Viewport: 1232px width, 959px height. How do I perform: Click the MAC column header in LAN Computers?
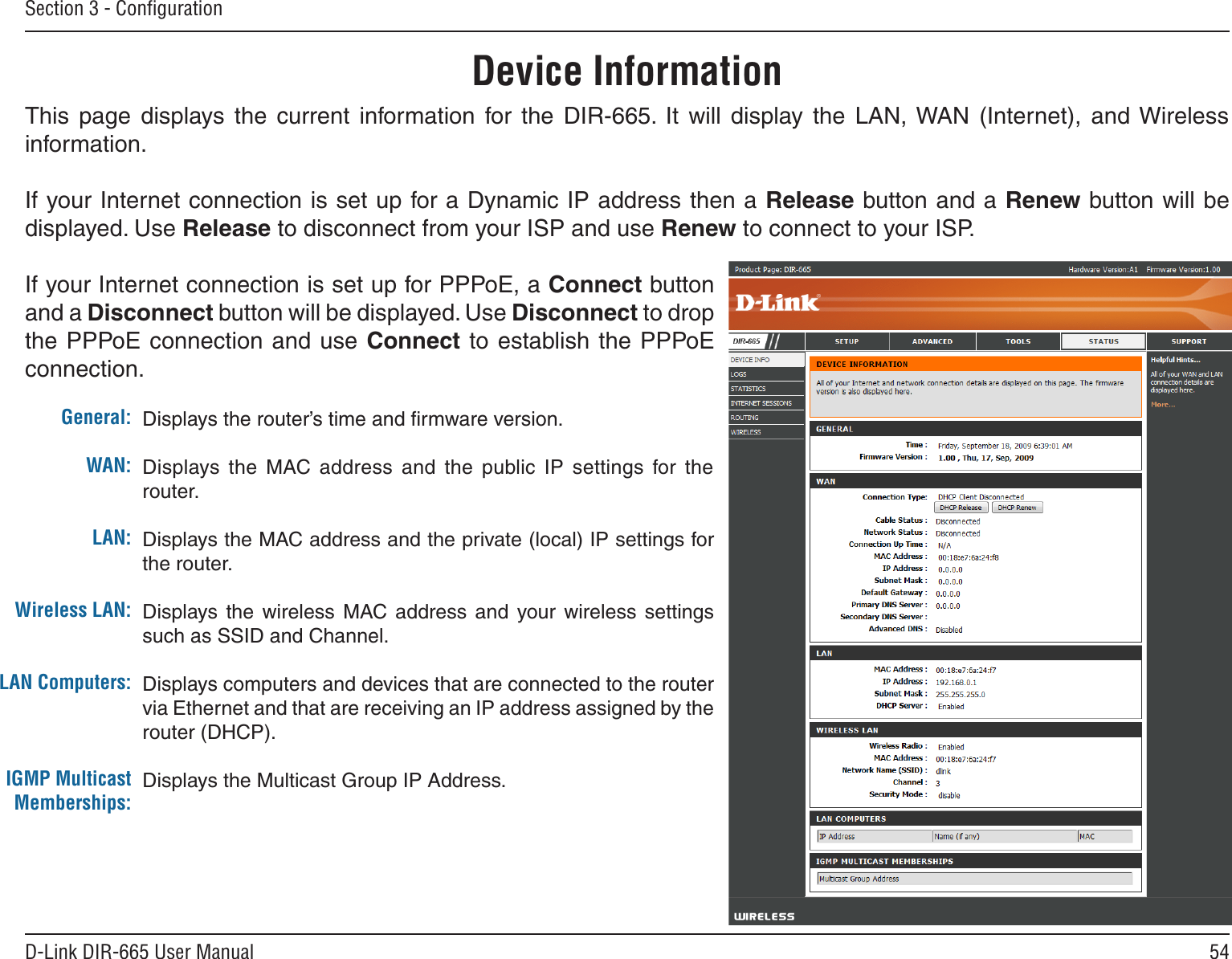(1105, 836)
